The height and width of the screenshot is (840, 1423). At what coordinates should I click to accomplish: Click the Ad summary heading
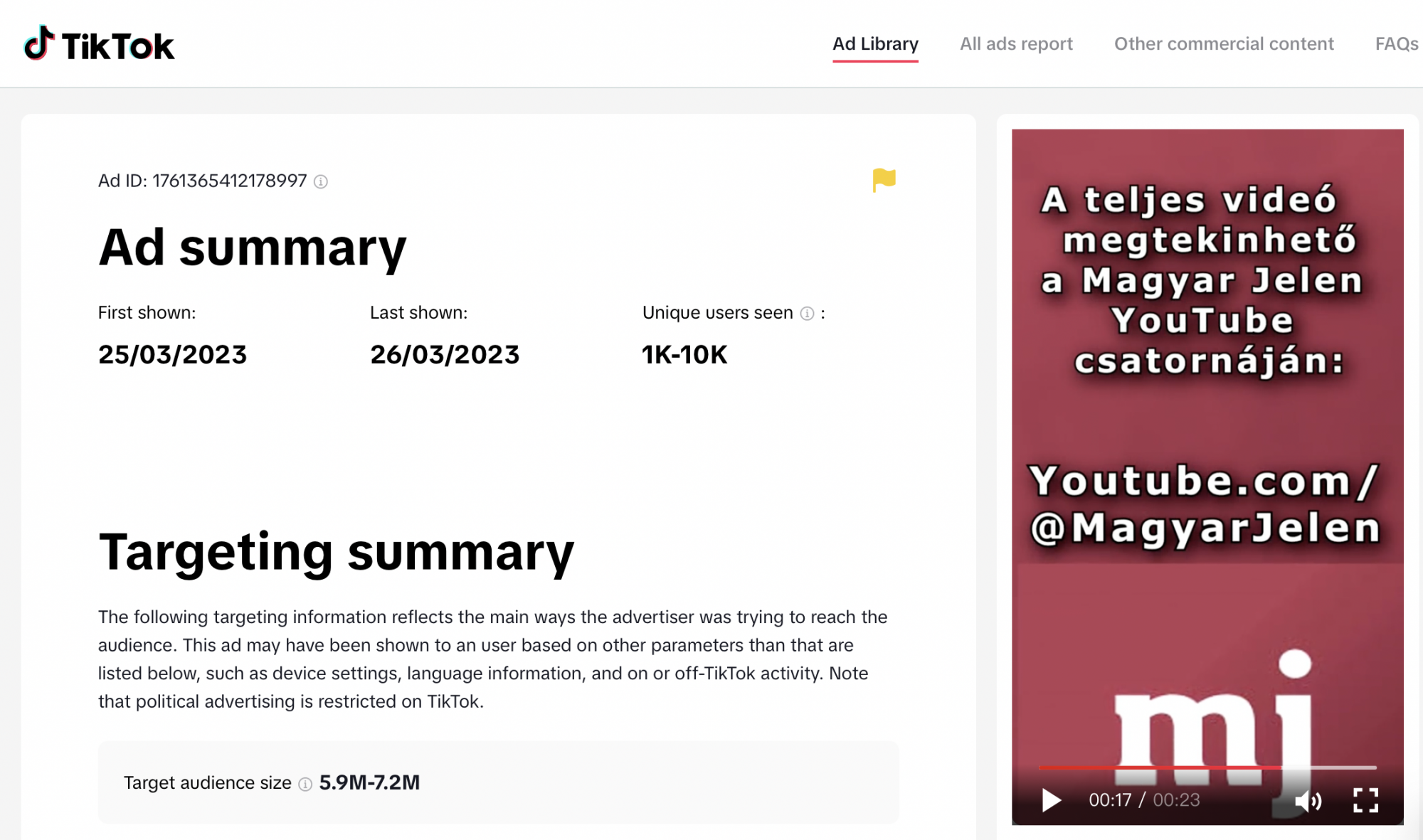[x=253, y=249]
